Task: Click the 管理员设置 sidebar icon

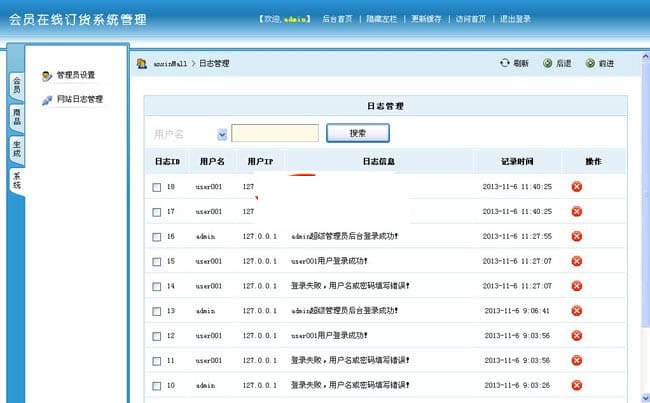Action: [47, 76]
